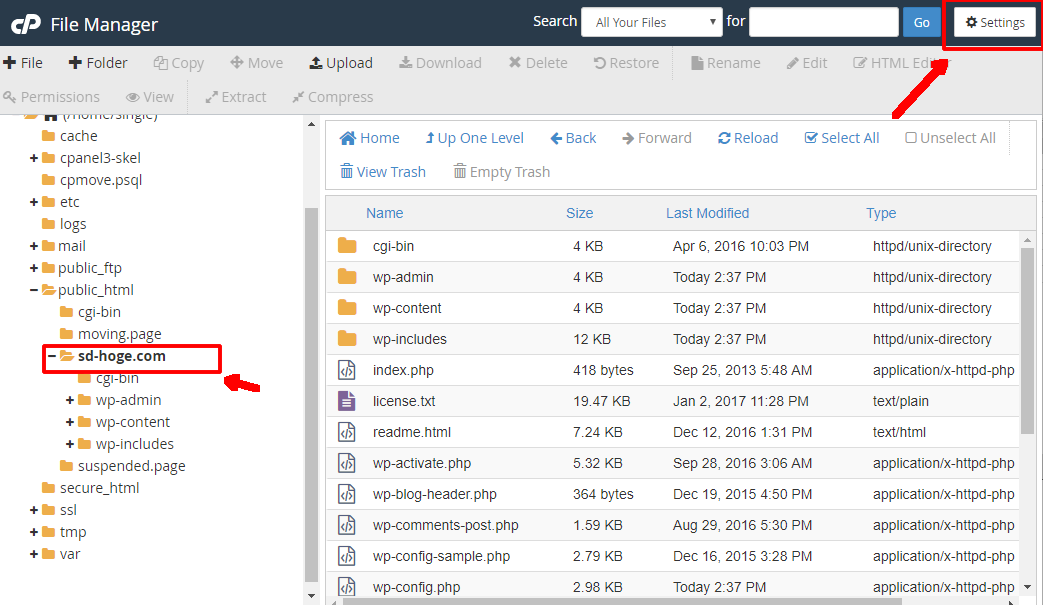The image size is (1043, 605).
Task: Open the All Your Files search dropdown
Action: pos(651,22)
